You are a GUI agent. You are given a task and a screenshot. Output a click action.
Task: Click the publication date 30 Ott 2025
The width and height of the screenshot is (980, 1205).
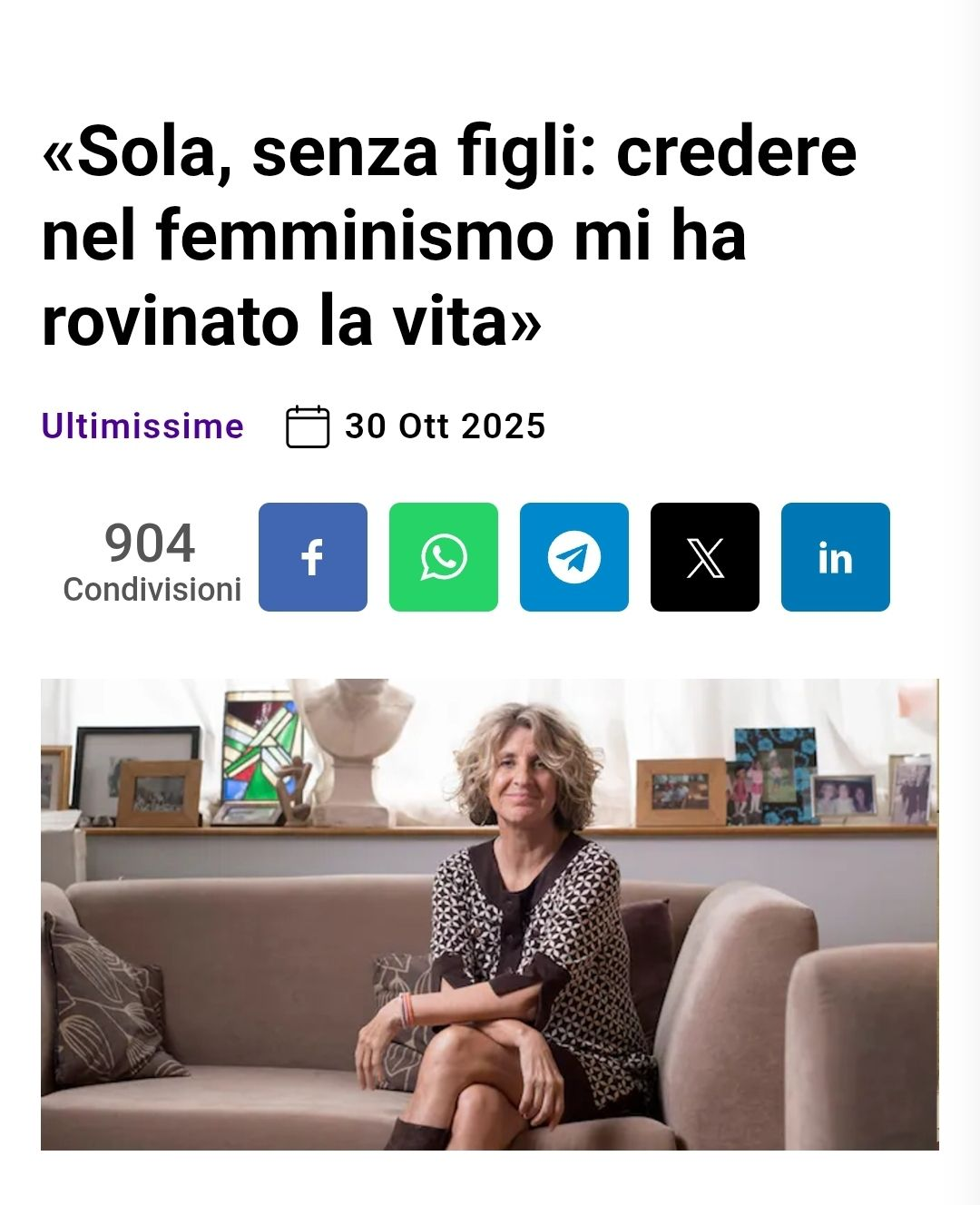[x=446, y=426]
